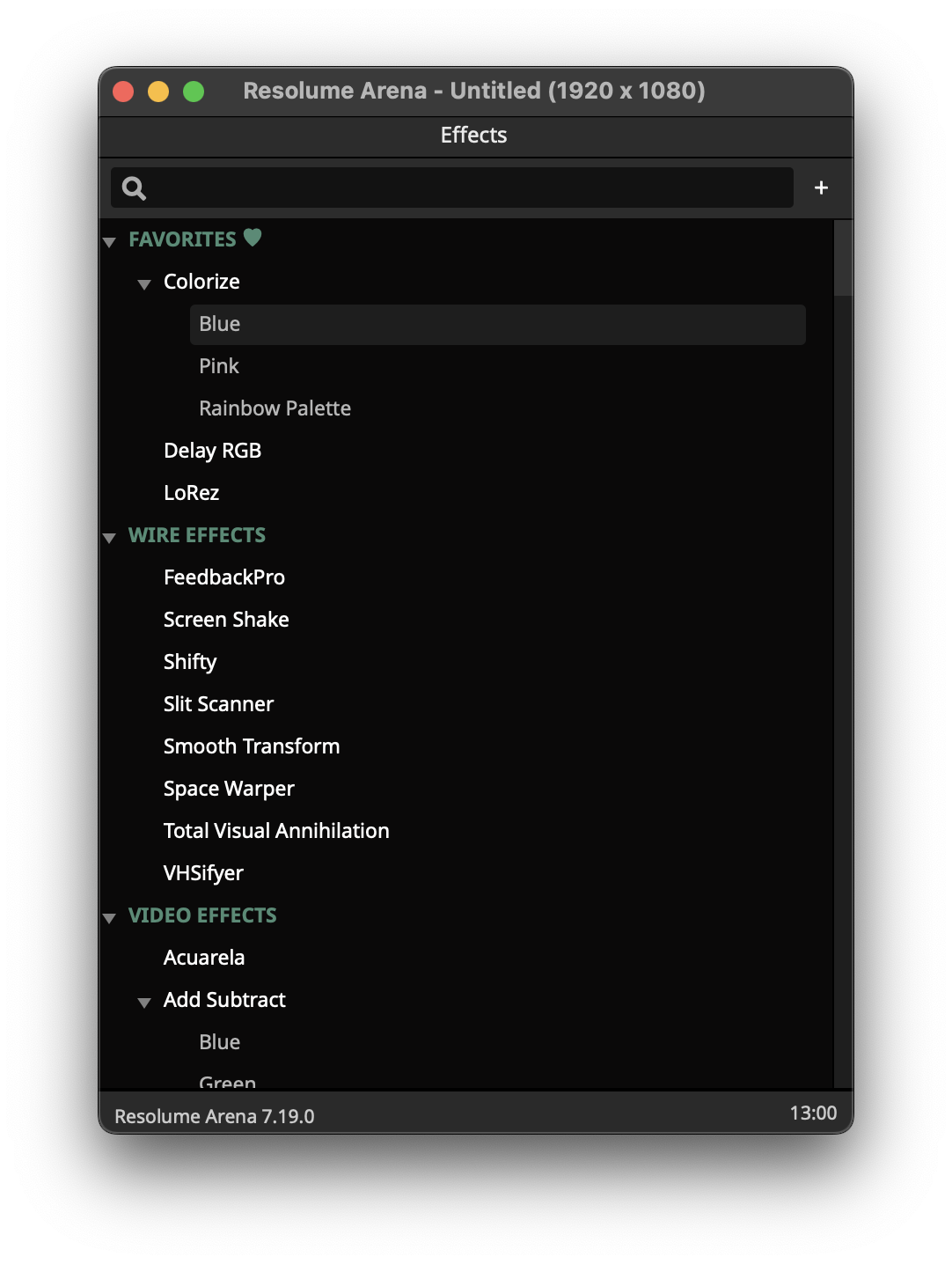The height and width of the screenshot is (1264, 952).
Task: Collapse the VIDEO EFFECTS section
Action: 110,917
